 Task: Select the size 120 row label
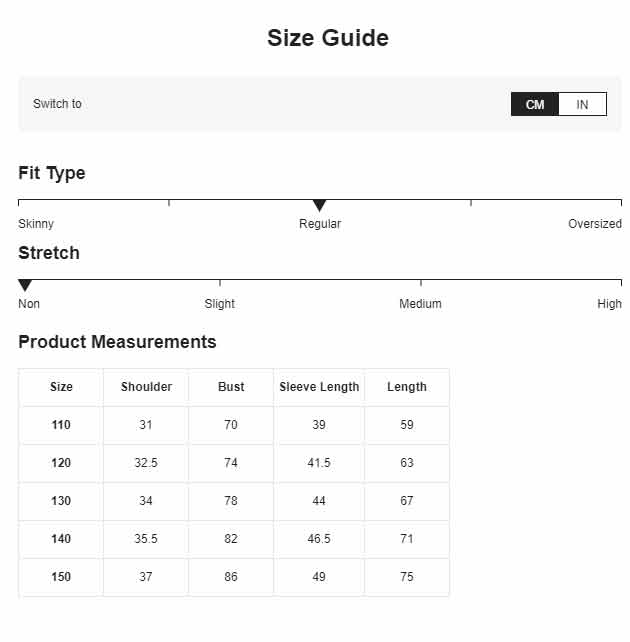(61, 463)
